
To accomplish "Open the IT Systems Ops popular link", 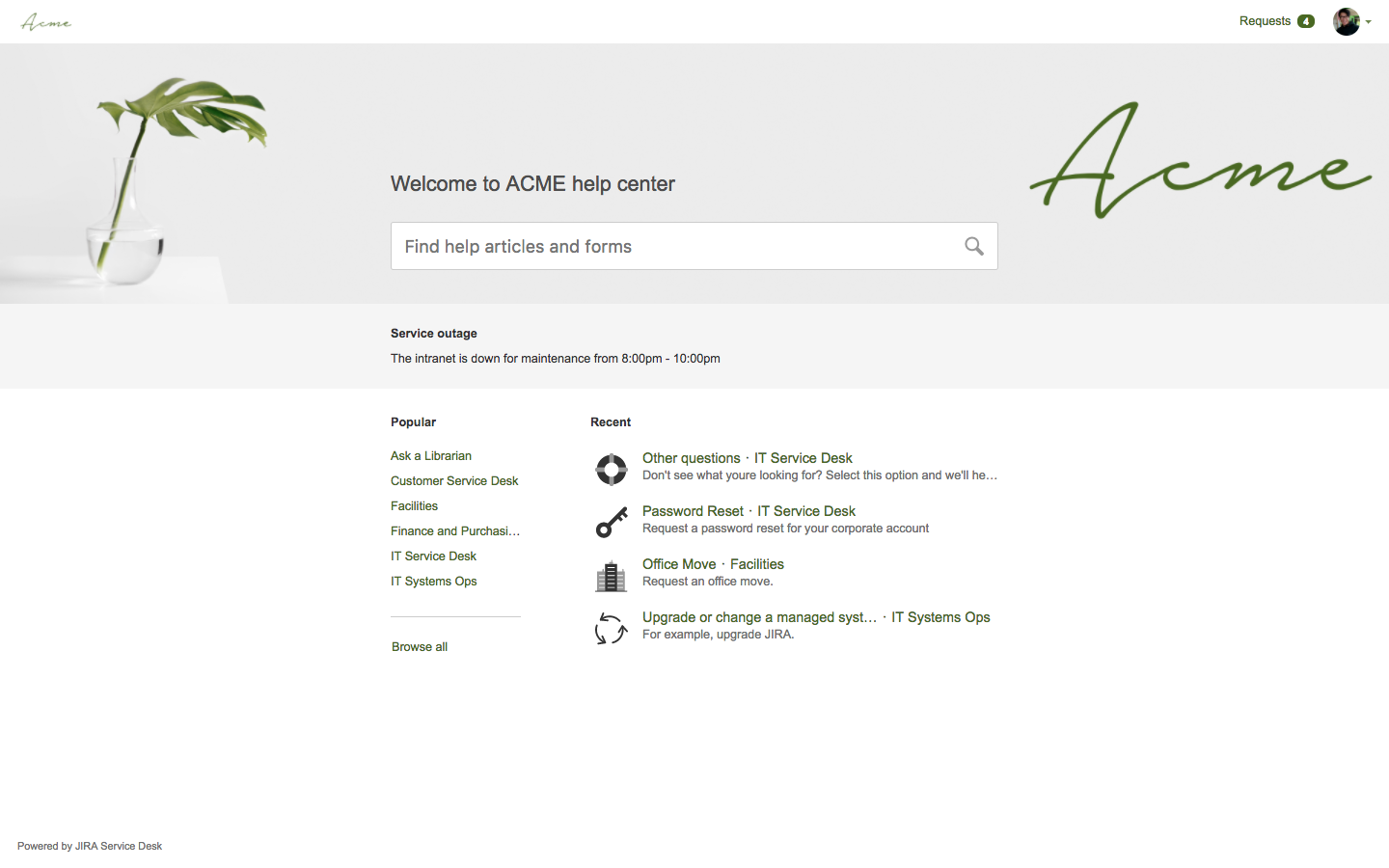I will tap(433, 581).
